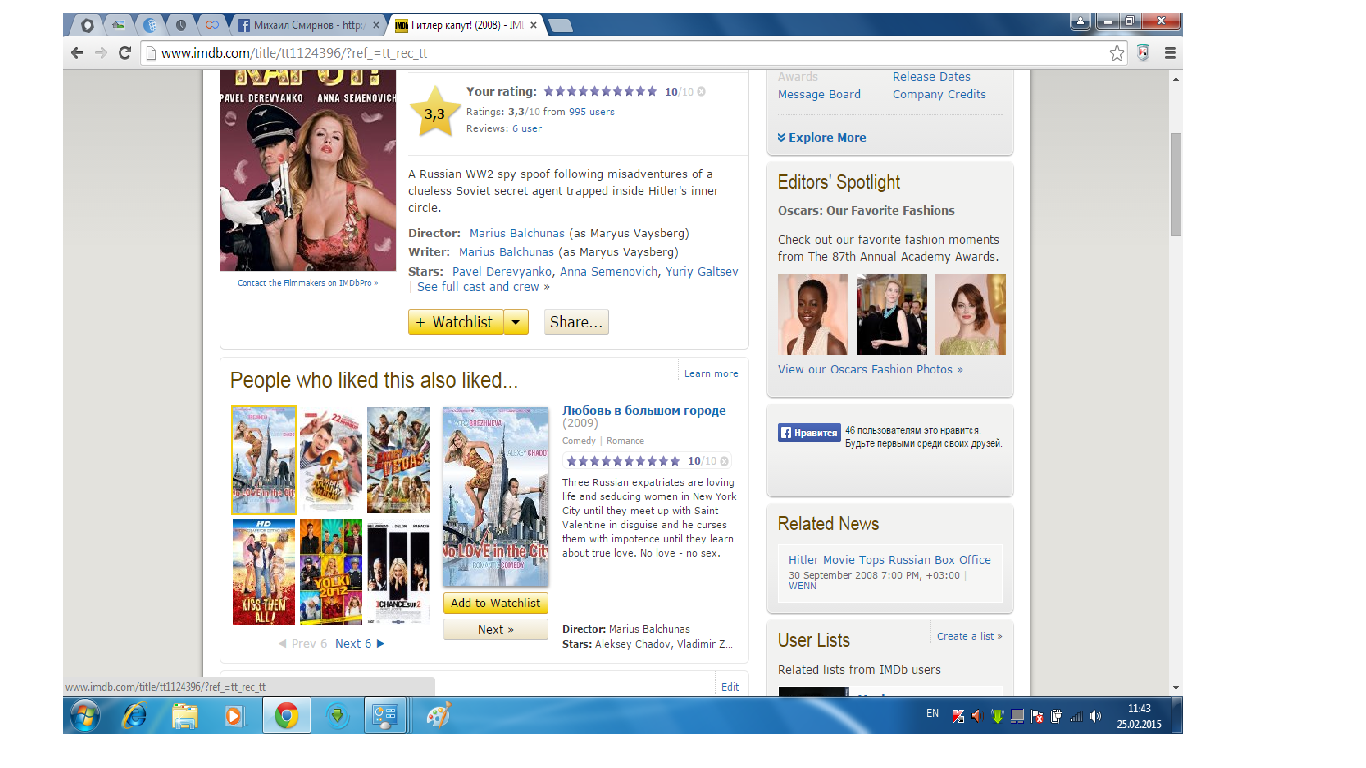The image size is (1366, 768).
Task: Select Kiss Them All recommendation poster
Action: 264,572
